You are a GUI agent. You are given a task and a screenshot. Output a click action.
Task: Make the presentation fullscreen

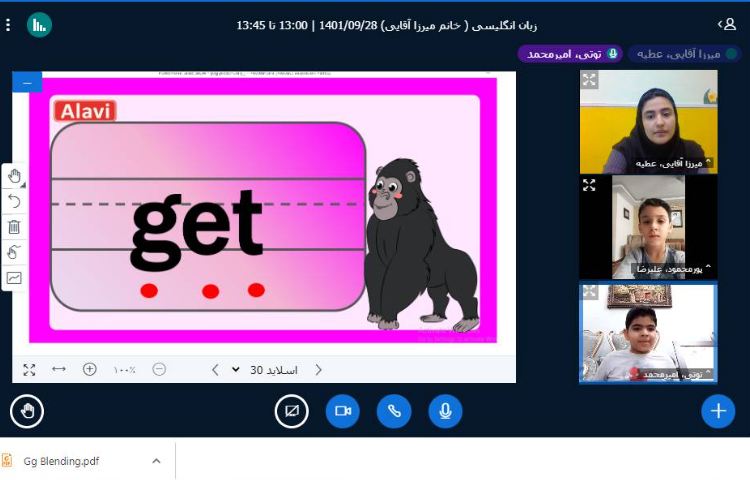(x=29, y=369)
